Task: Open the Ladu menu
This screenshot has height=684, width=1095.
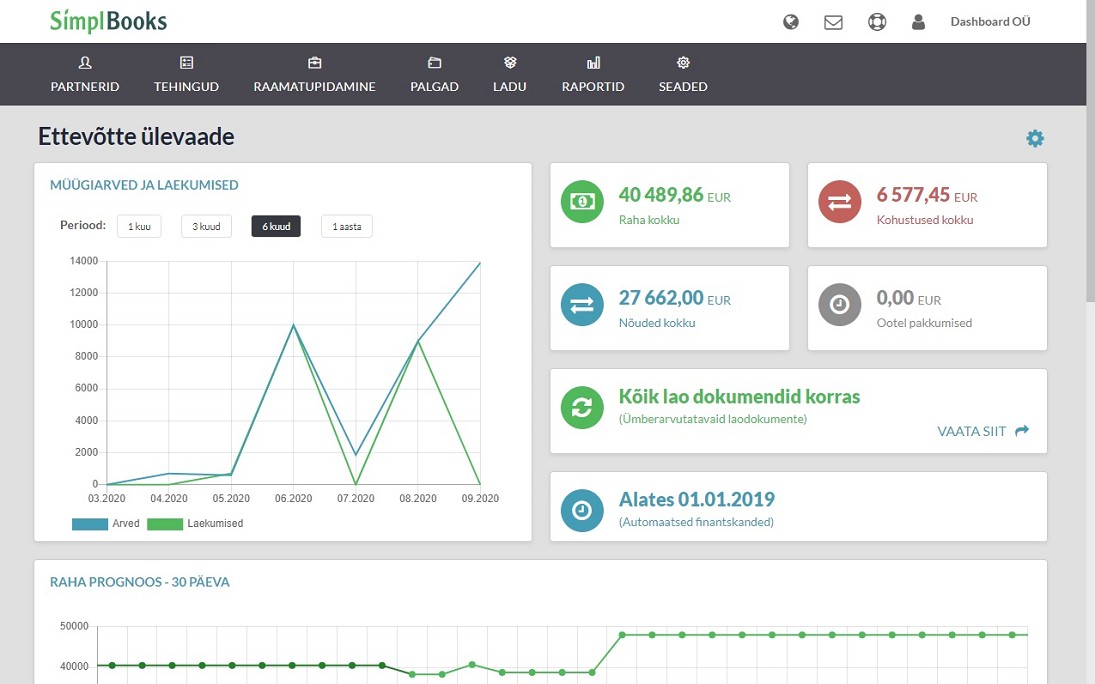Action: pos(510,74)
